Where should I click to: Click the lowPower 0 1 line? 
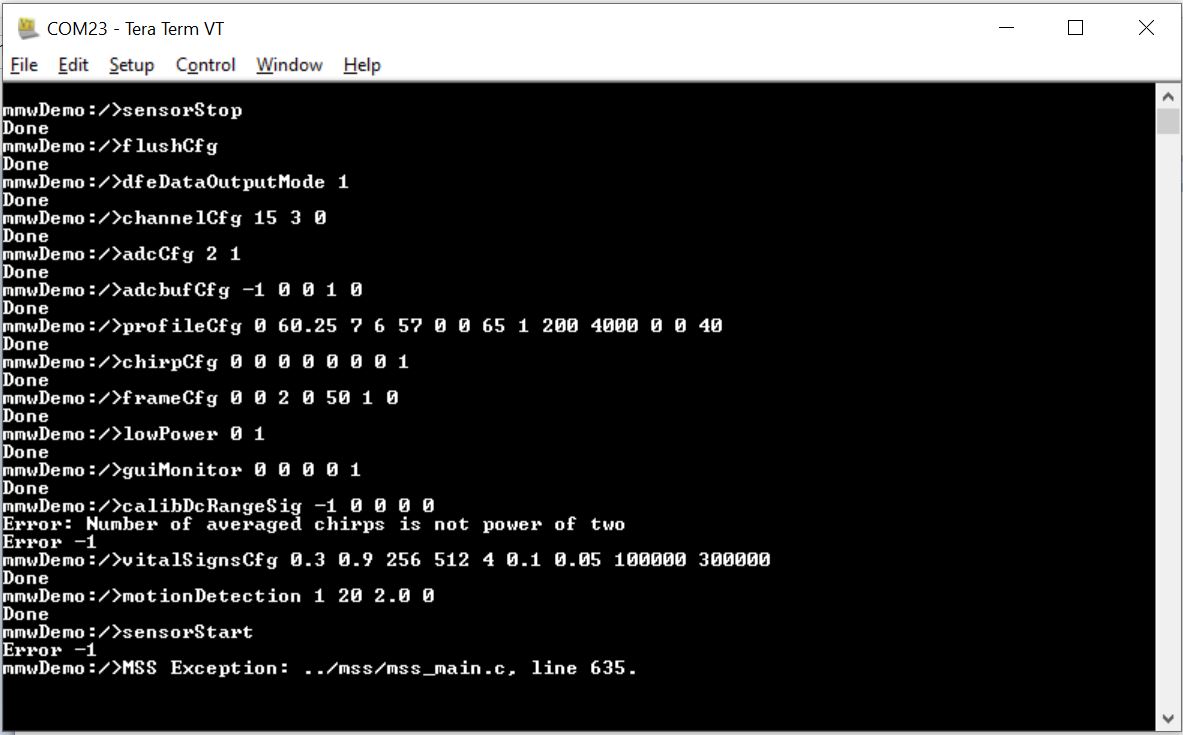(134, 435)
